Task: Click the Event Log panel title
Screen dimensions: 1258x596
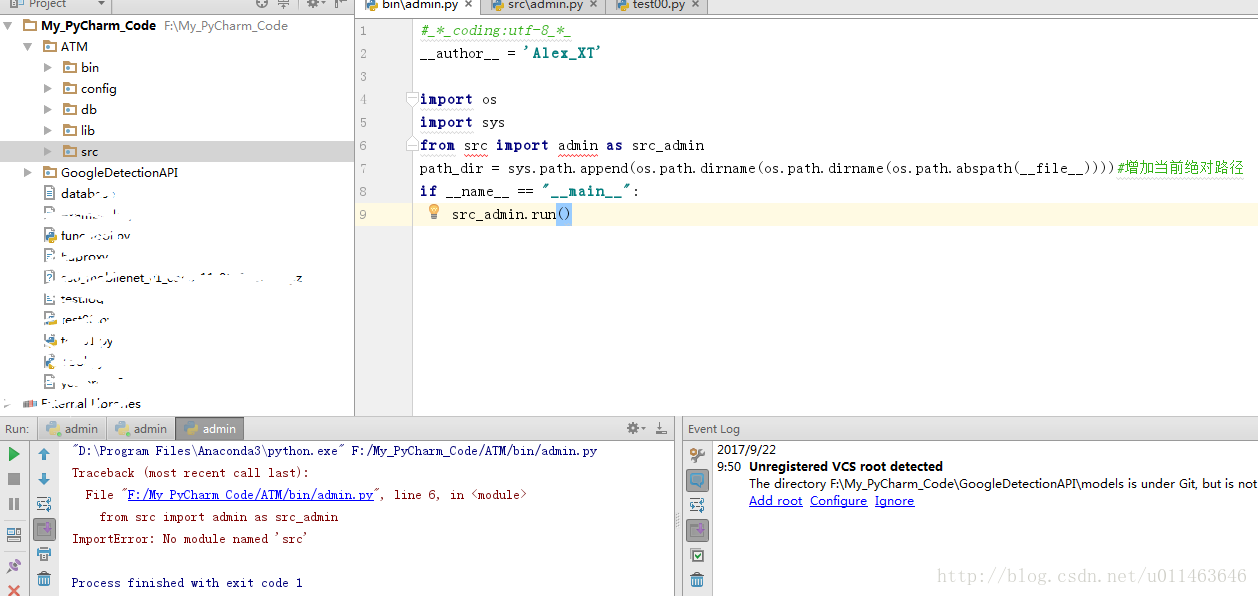Action: (714, 429)
